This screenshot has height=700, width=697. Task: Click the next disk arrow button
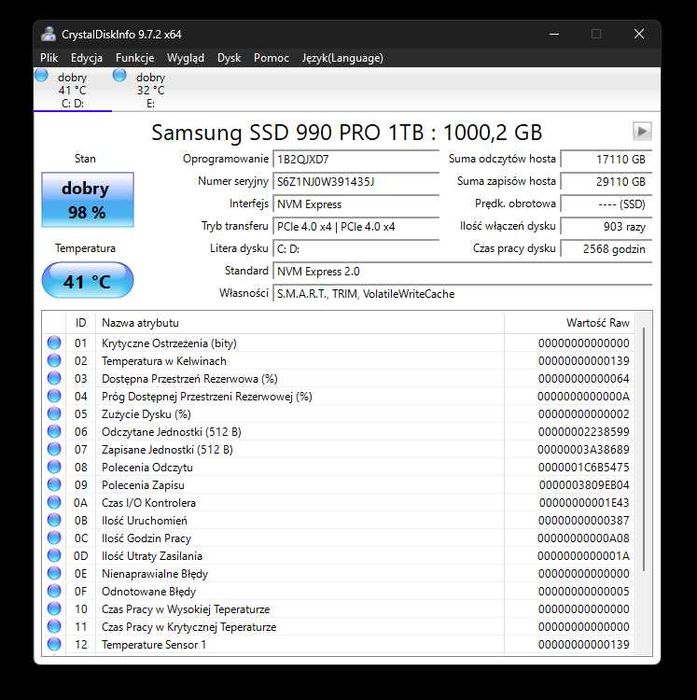(642, 131)
